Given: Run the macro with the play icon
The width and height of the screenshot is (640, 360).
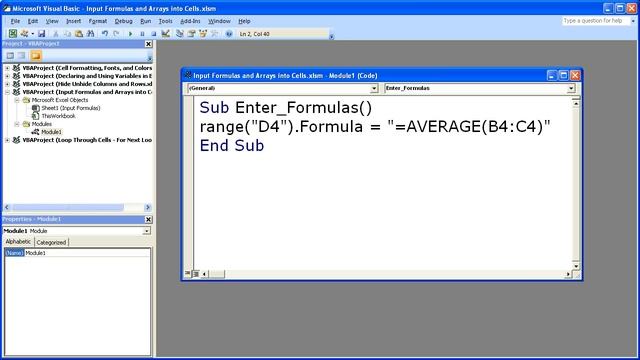Looking at the screenshot, I should click(131, 33).
